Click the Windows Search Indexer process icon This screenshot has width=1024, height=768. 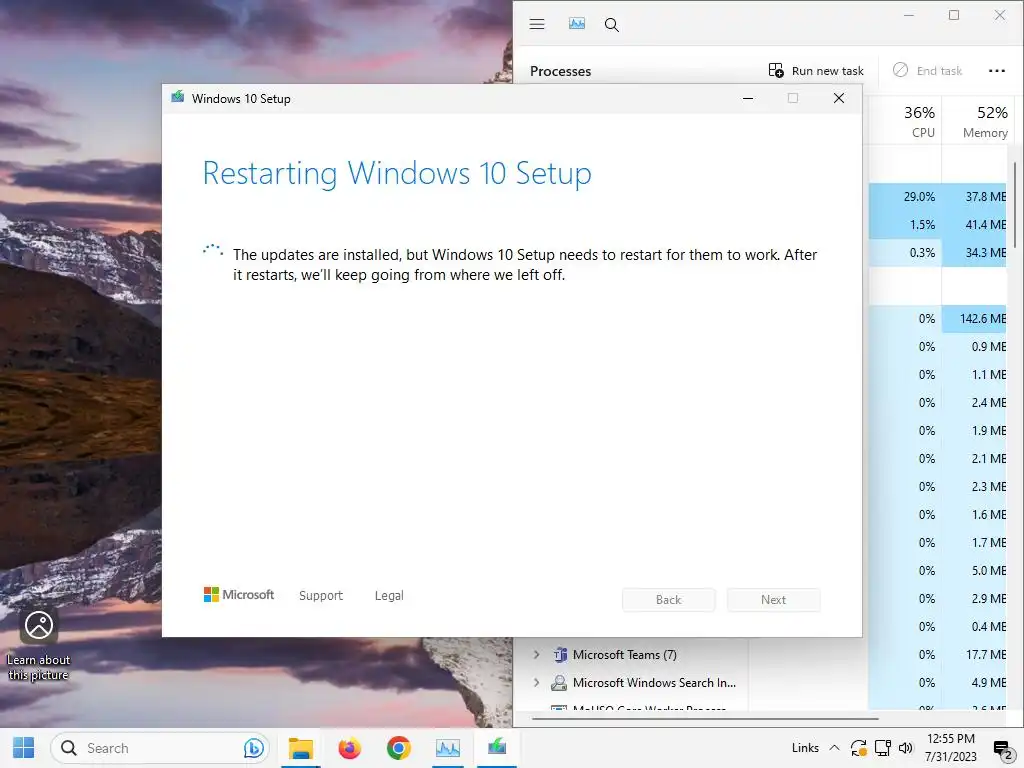pos(559,682)
